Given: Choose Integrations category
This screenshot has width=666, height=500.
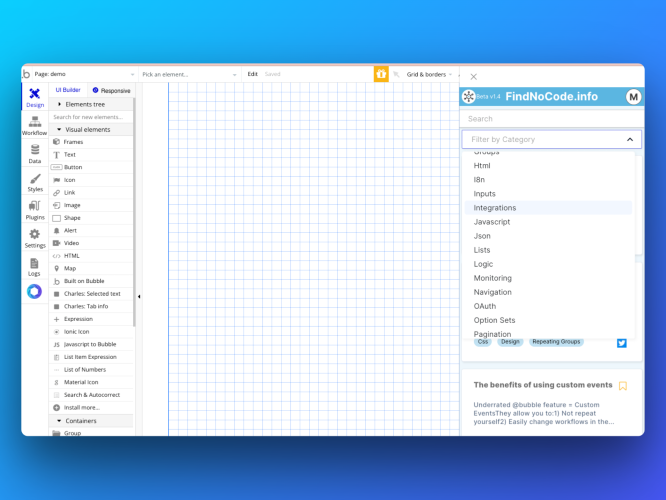Looking at the screenshot, I should [x=548, y=208].
